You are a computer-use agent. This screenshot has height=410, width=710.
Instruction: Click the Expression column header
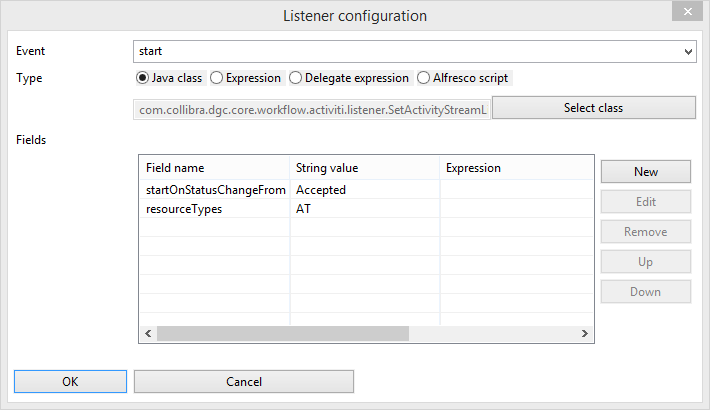pyautogui.click(x=516, y=168)
